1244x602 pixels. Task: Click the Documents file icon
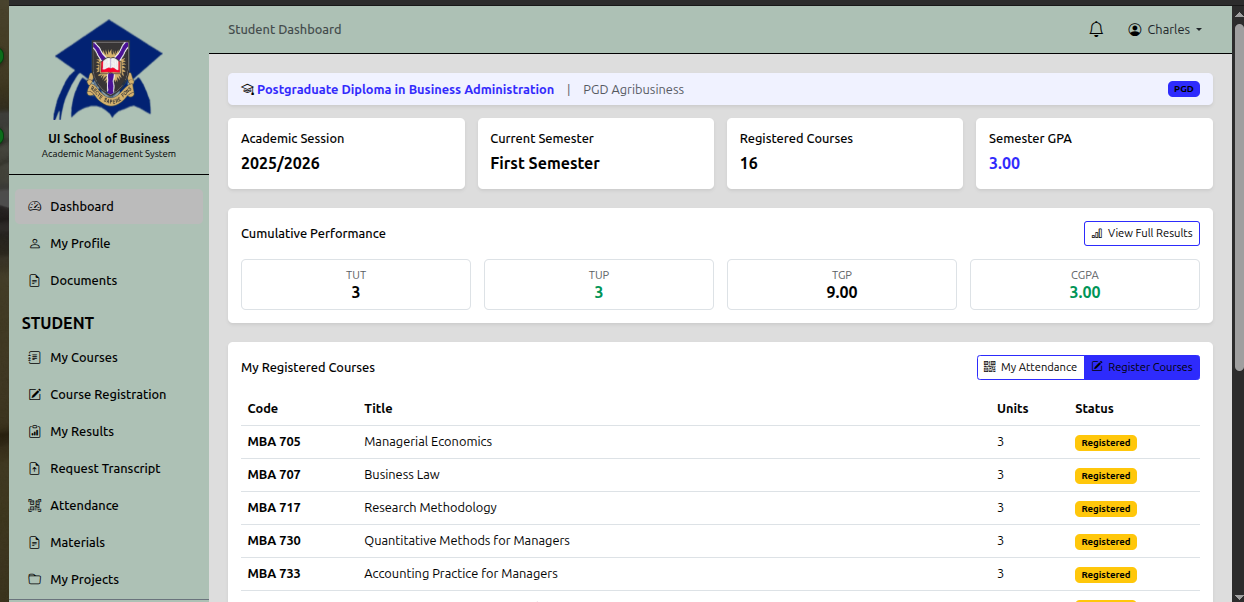[35, 281]
